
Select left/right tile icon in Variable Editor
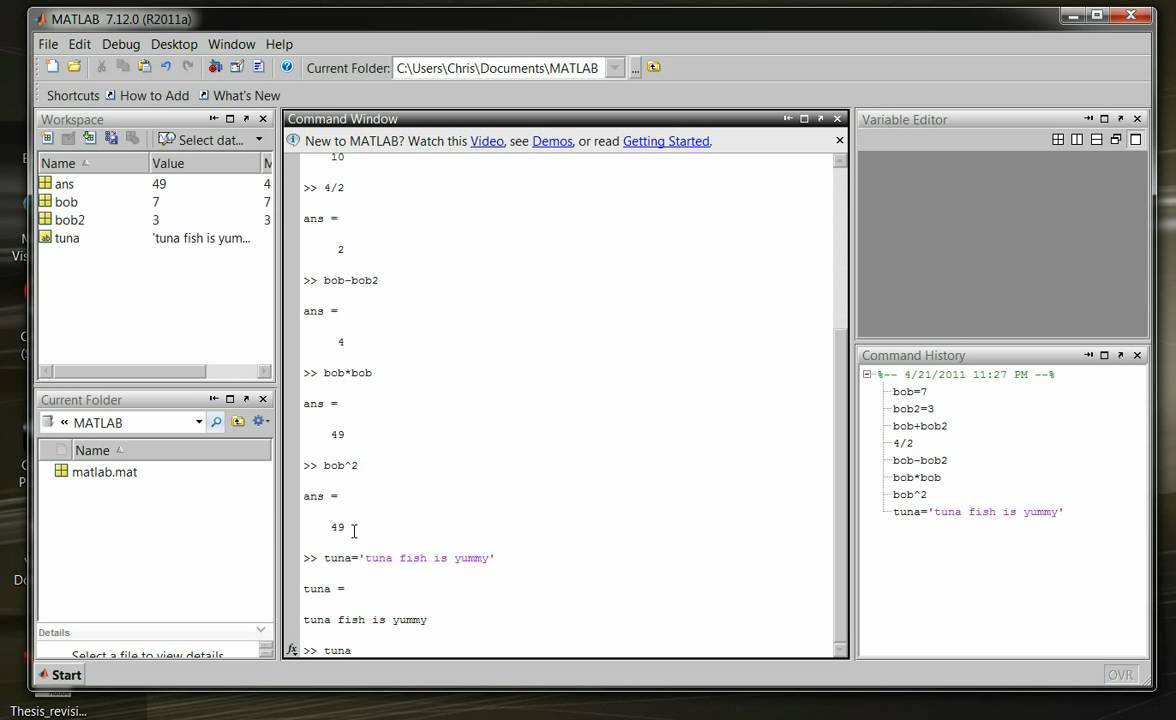pos(1077,140)
